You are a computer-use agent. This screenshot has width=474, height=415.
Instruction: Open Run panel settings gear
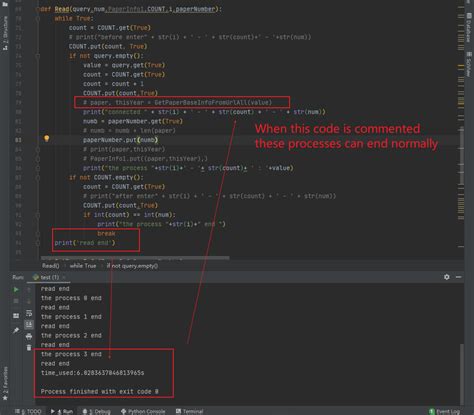tap(447, 277)
